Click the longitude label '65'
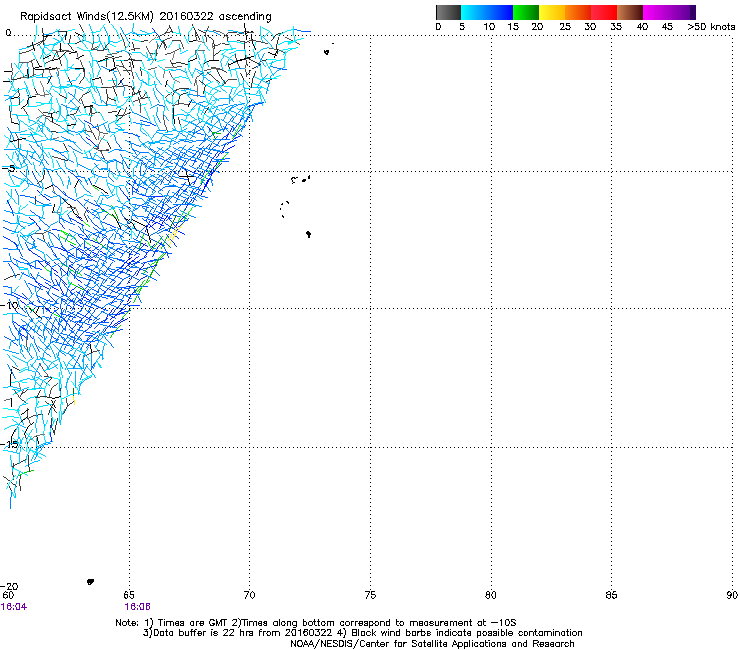This screenshot has width=740, height=650. click(129, 595)
